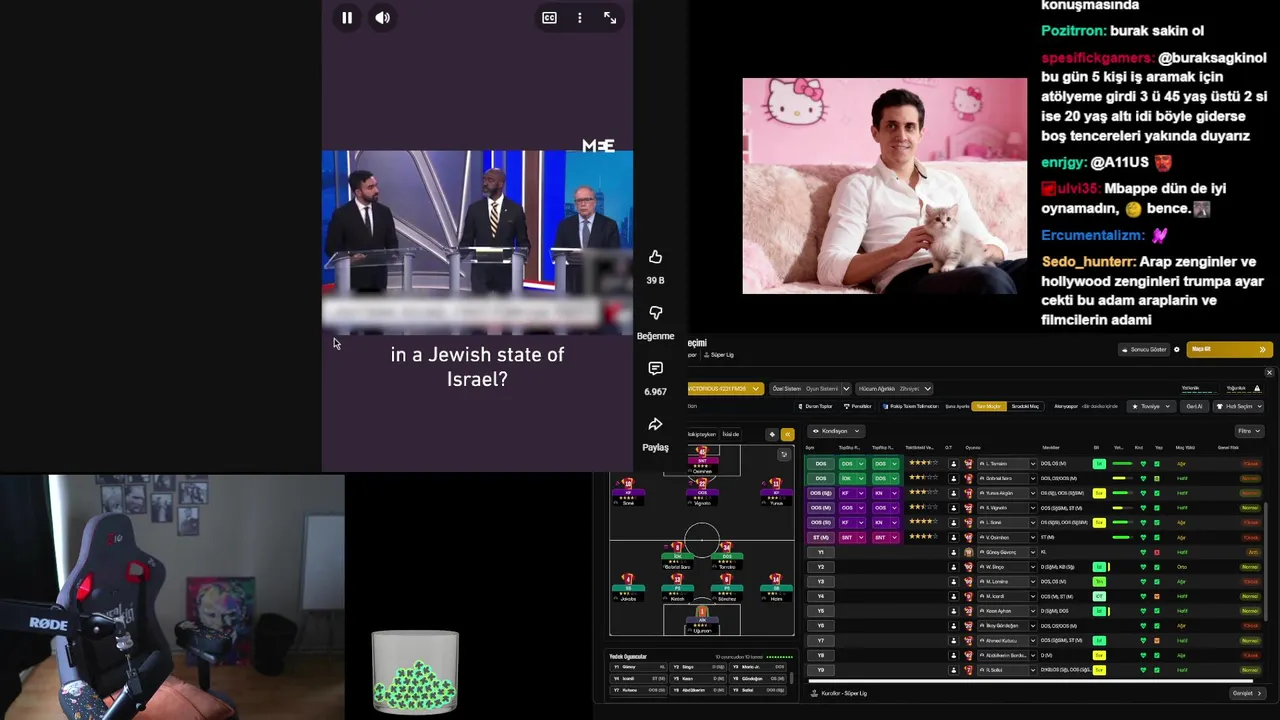Open the comments showing 6.967
Viewport: 1280px width, 720px height.
click(655, 369)
